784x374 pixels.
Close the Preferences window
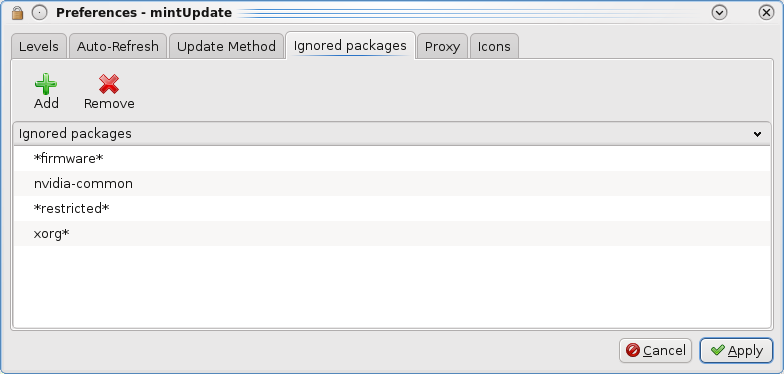click(x=766, y=13)
